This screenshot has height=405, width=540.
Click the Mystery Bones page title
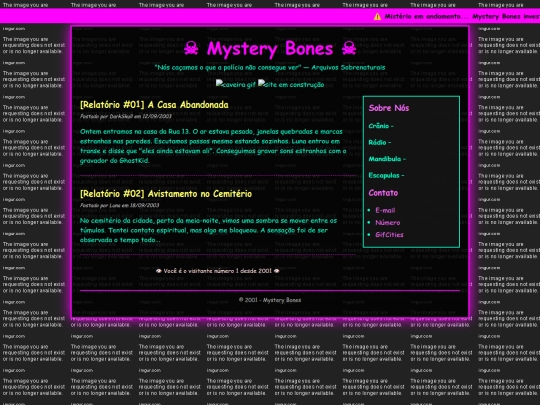point(270,48)
